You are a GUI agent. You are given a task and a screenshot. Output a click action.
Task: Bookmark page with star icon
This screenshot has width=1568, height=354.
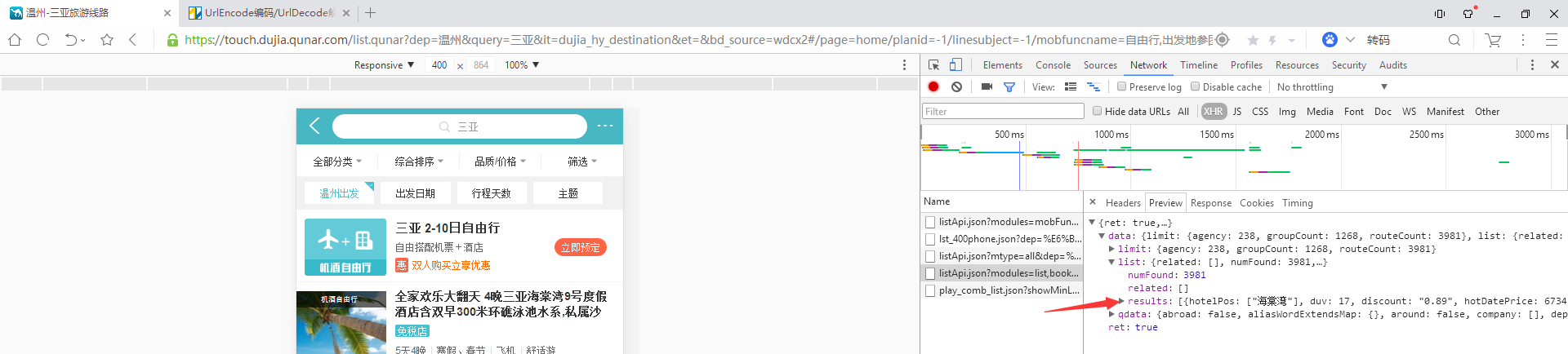tap(107, 40)
